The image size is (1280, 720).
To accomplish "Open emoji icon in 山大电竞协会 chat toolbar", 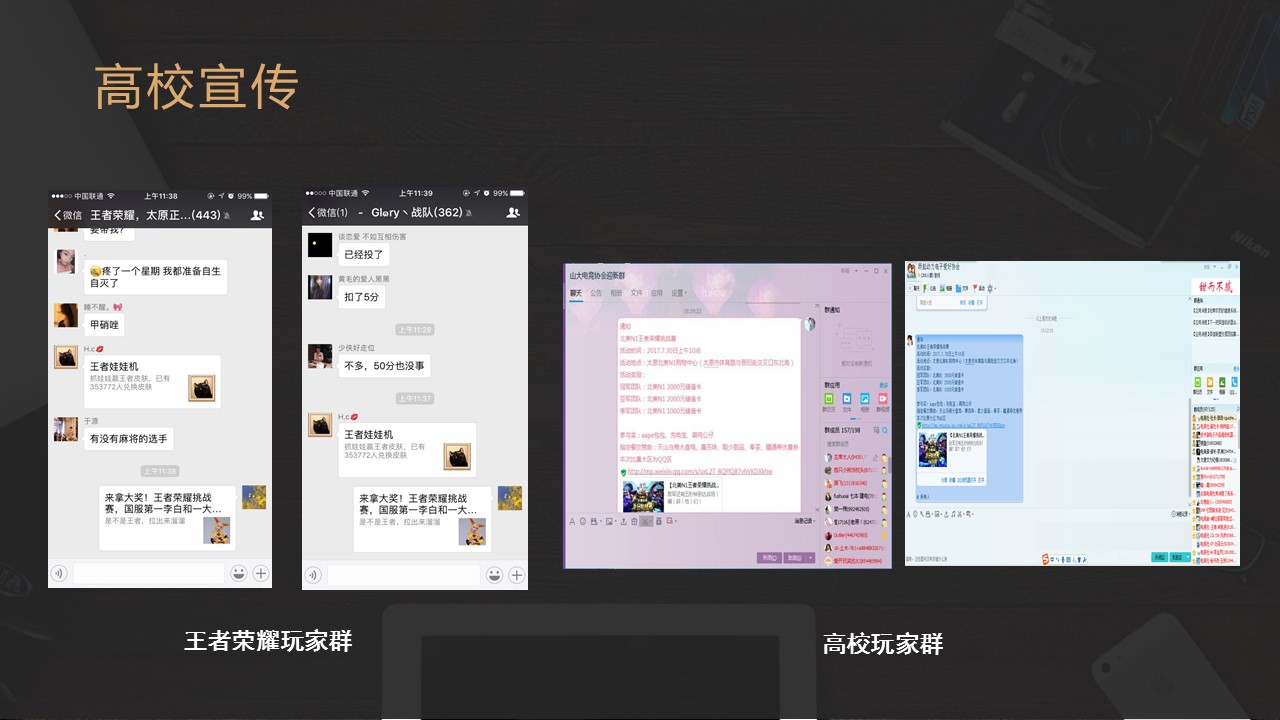I will pos(584,521).
